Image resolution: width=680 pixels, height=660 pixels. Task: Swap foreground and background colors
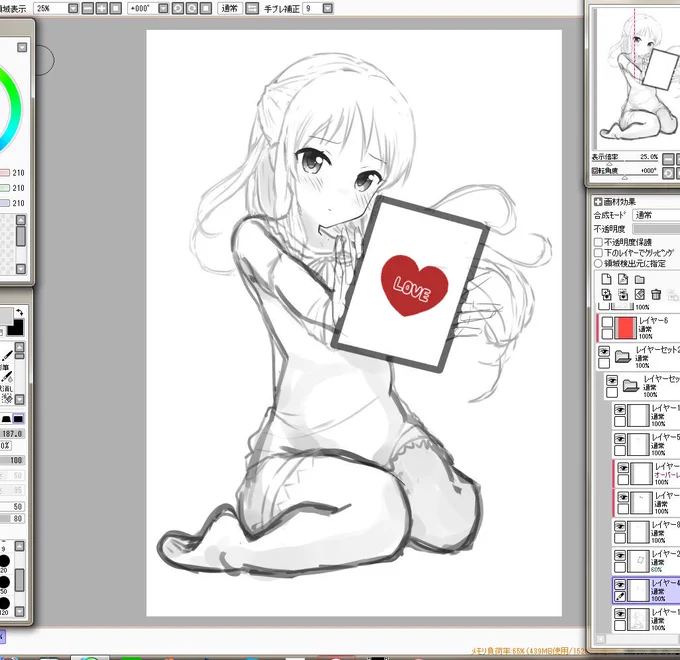click(x=19, y=312)
